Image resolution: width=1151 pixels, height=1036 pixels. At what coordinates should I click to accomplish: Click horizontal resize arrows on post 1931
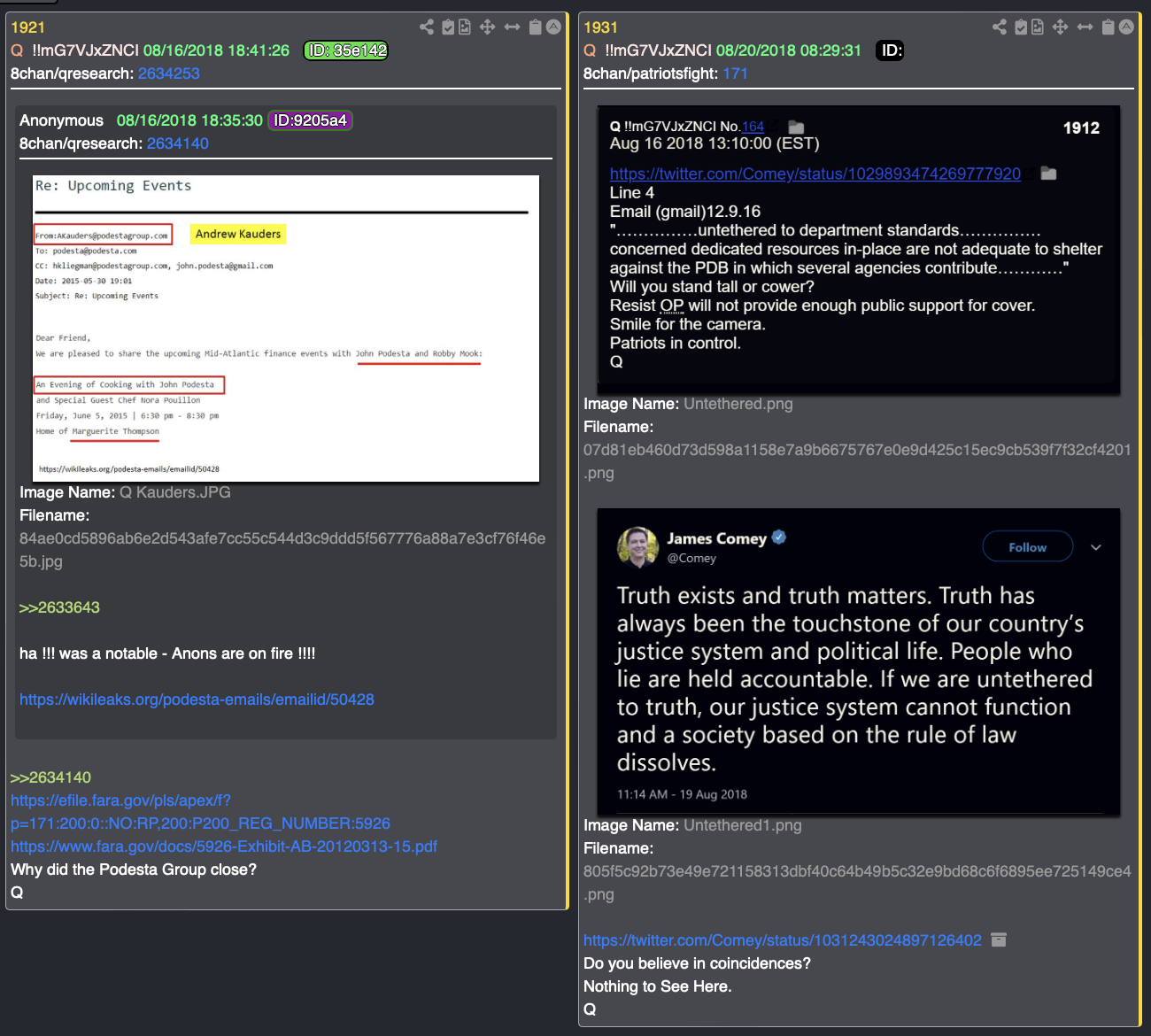1085,27
